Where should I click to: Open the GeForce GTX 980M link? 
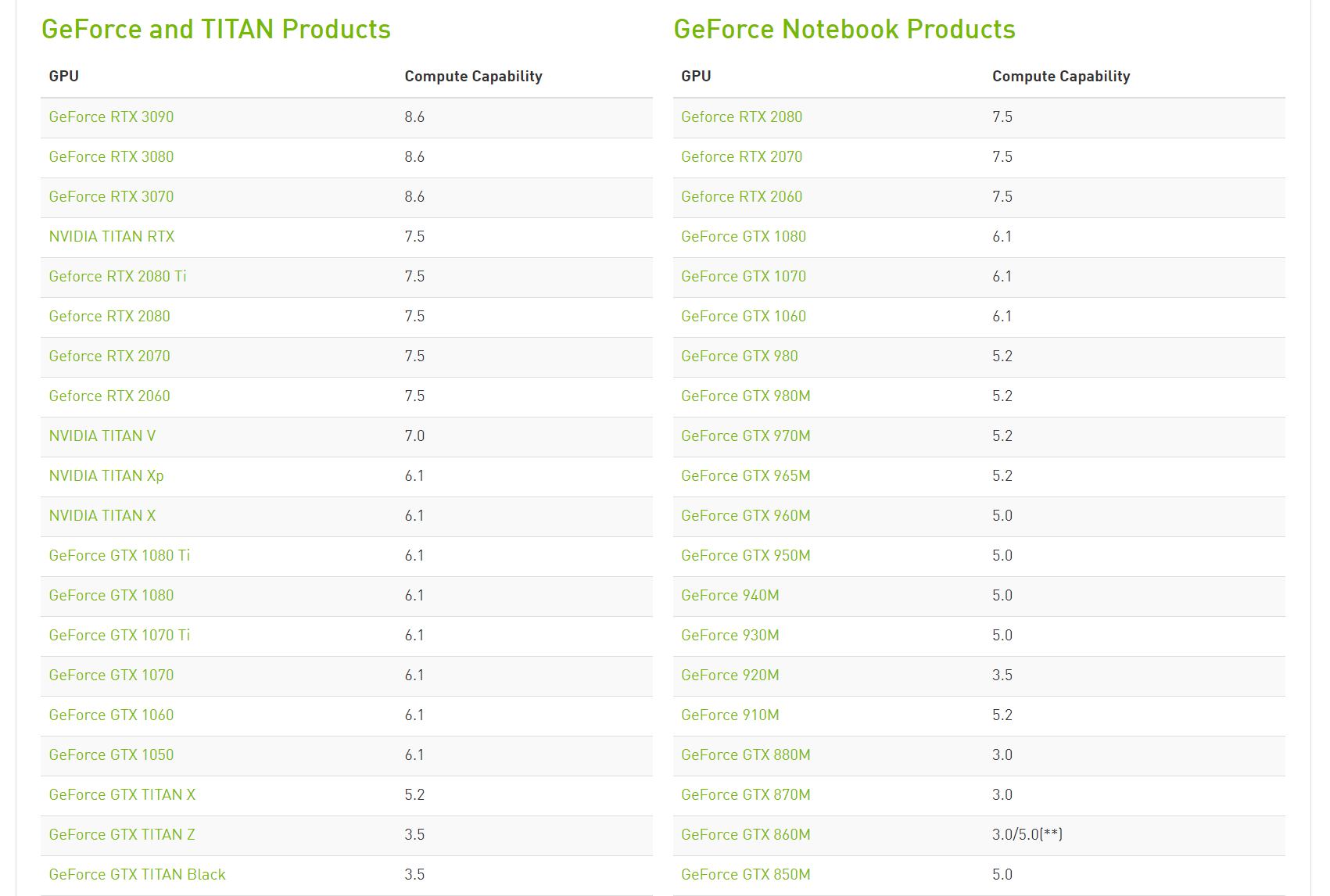tap(746, 396)
